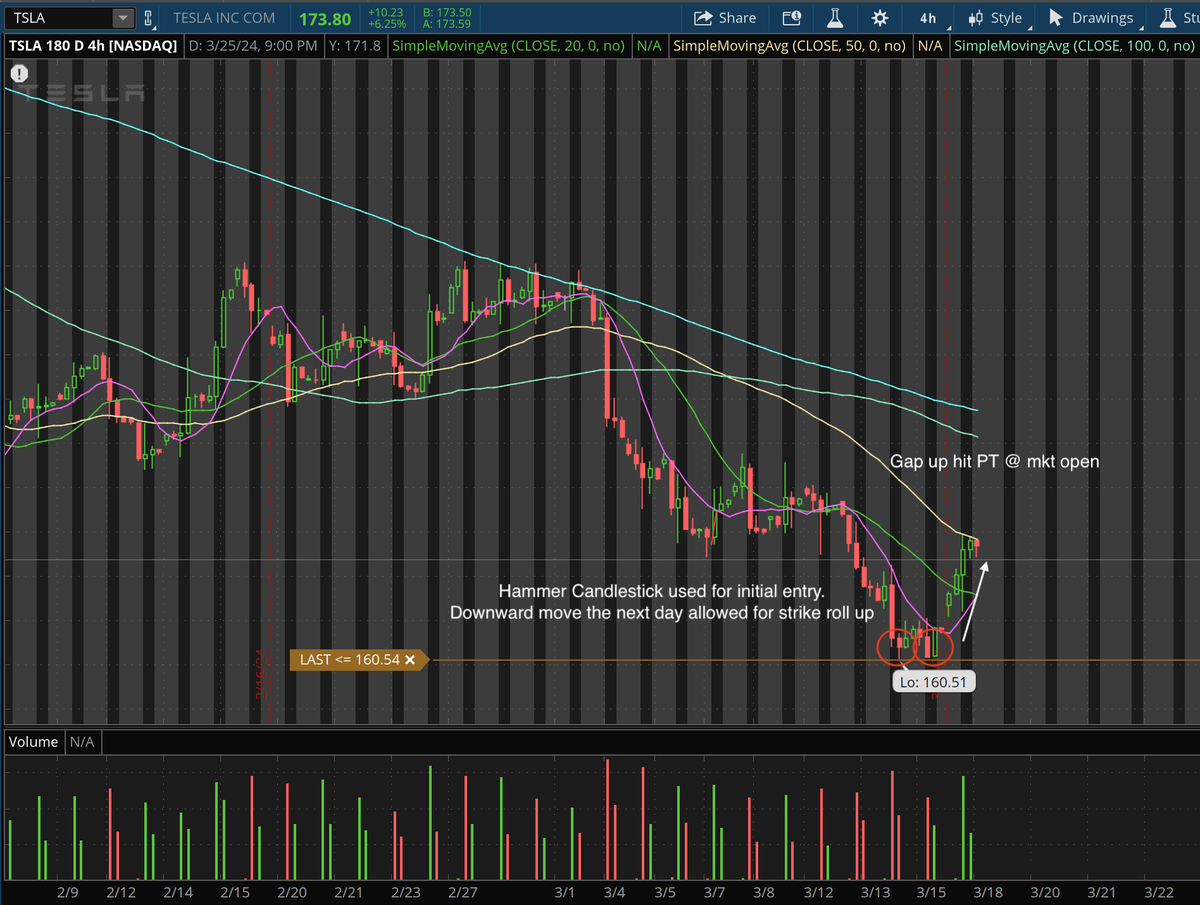Open the Style menu

(x=995, y=18)
